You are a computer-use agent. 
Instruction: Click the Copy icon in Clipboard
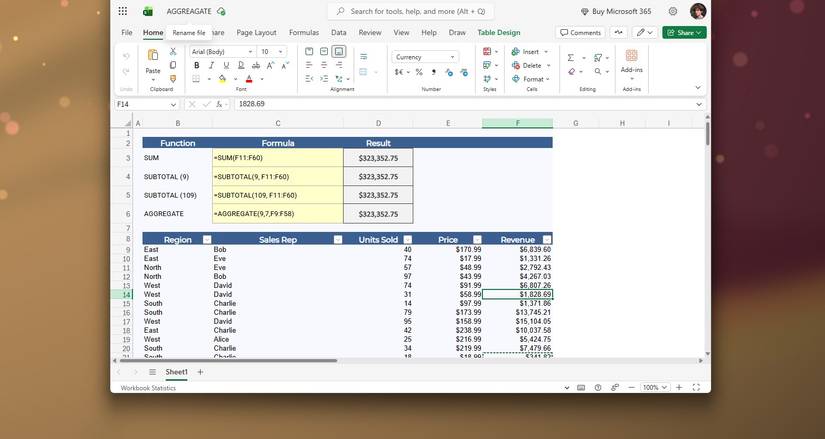(173, 65)
